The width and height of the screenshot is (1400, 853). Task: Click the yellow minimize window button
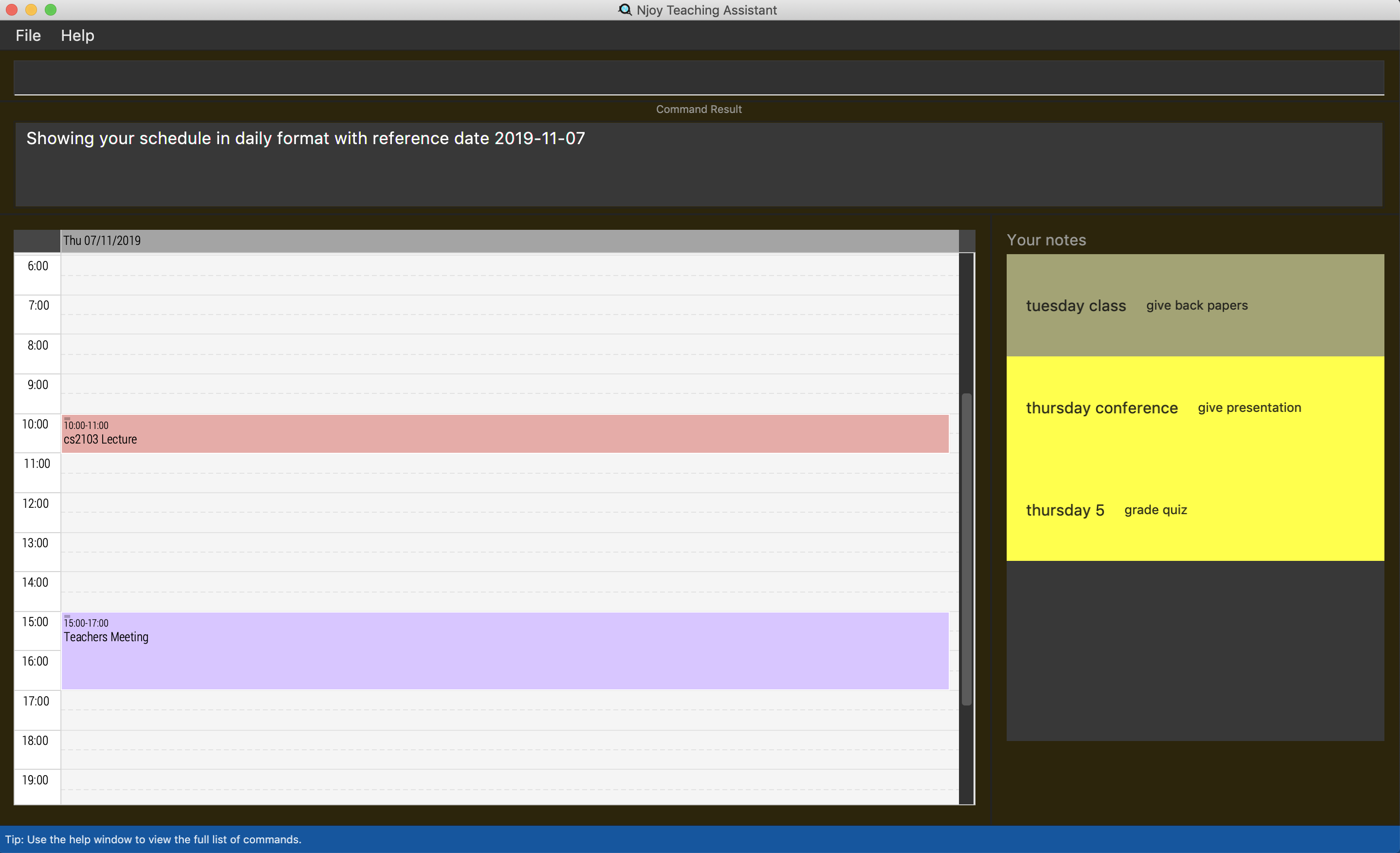coord(31,10)
